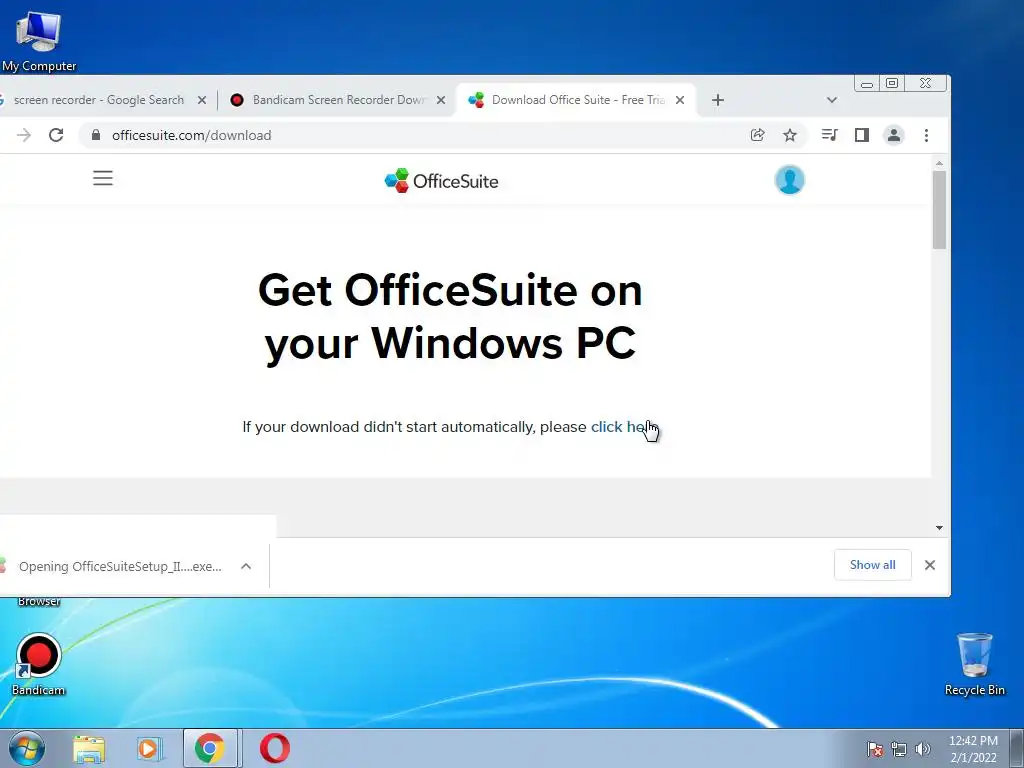Open Windows Explorer from taskbar
The width and height of the screenshot is (1024, 768).
[89, 749]
